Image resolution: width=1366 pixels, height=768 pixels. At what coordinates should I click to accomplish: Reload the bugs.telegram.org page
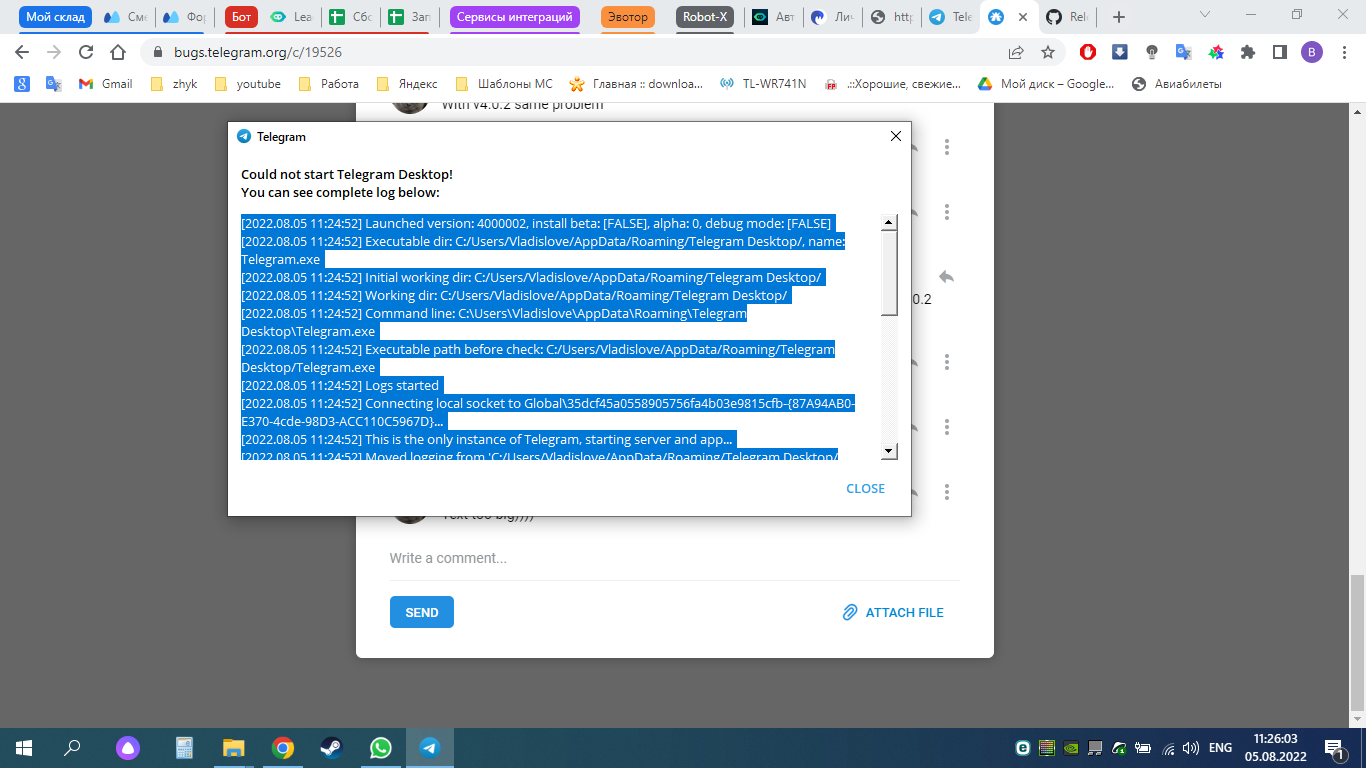(x=86, y=52)
